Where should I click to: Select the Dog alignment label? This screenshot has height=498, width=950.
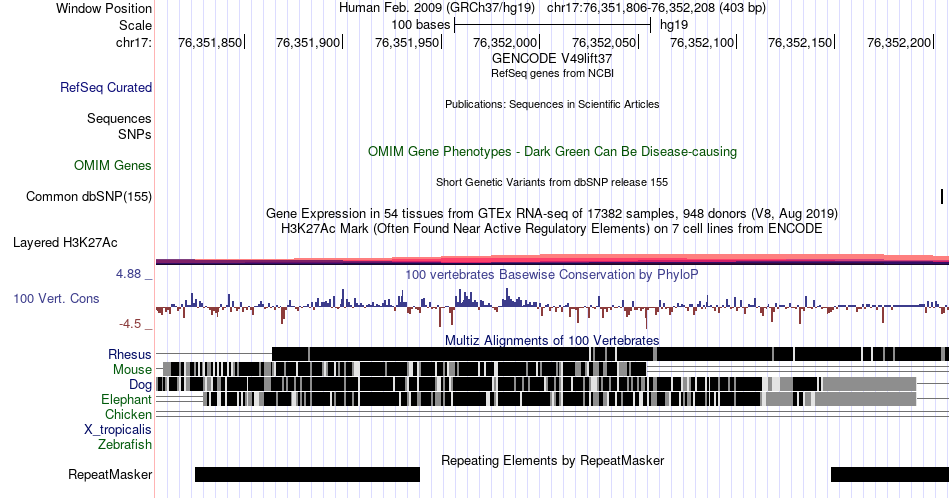point(140,385)
